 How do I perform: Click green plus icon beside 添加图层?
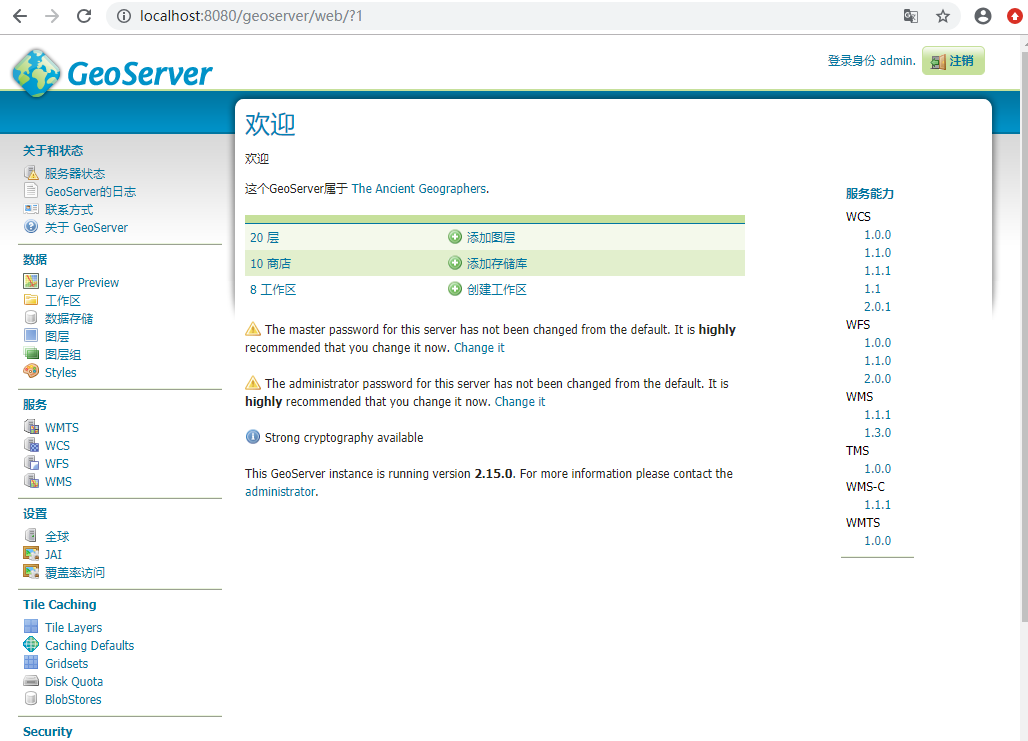[x=455, y=237]
